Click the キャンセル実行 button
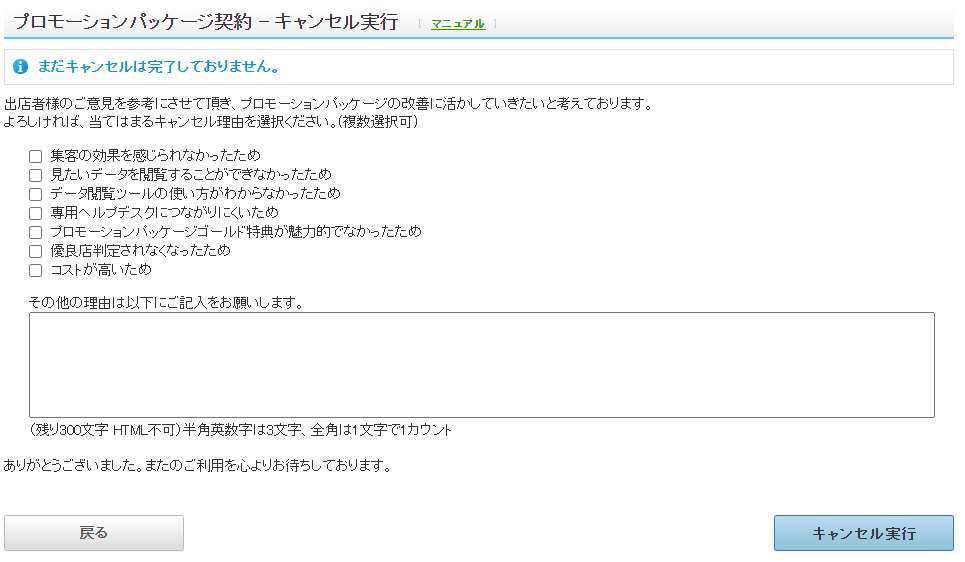Screen dimensions: 965x562 863,533
